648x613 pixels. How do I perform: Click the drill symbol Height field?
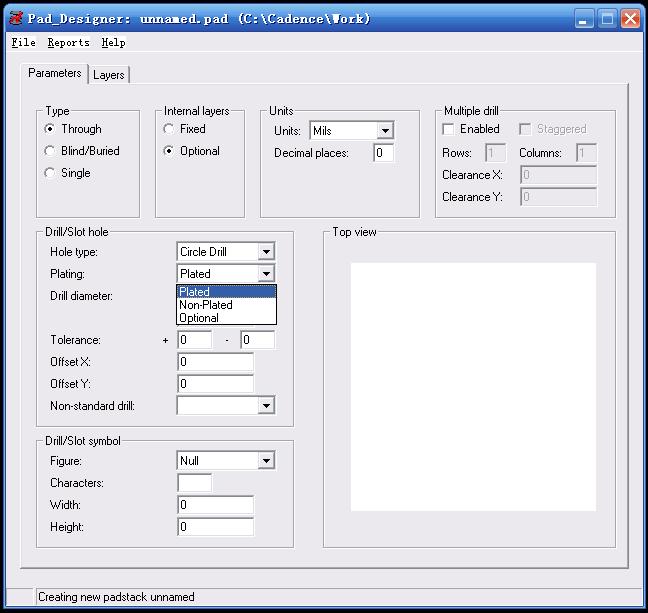(215, 527)
